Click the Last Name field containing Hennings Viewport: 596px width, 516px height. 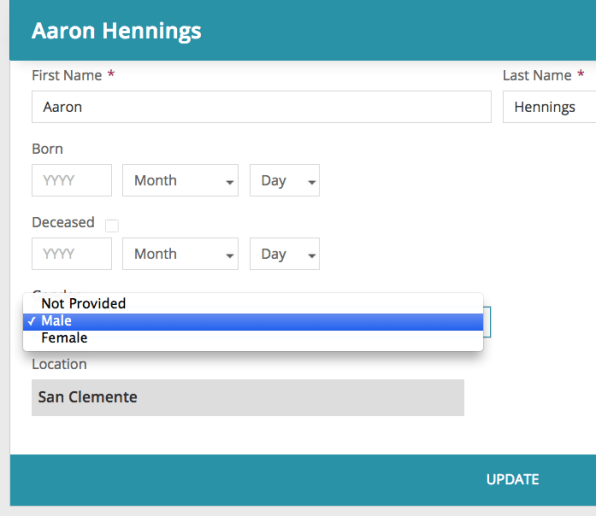[x=550, y=107]
